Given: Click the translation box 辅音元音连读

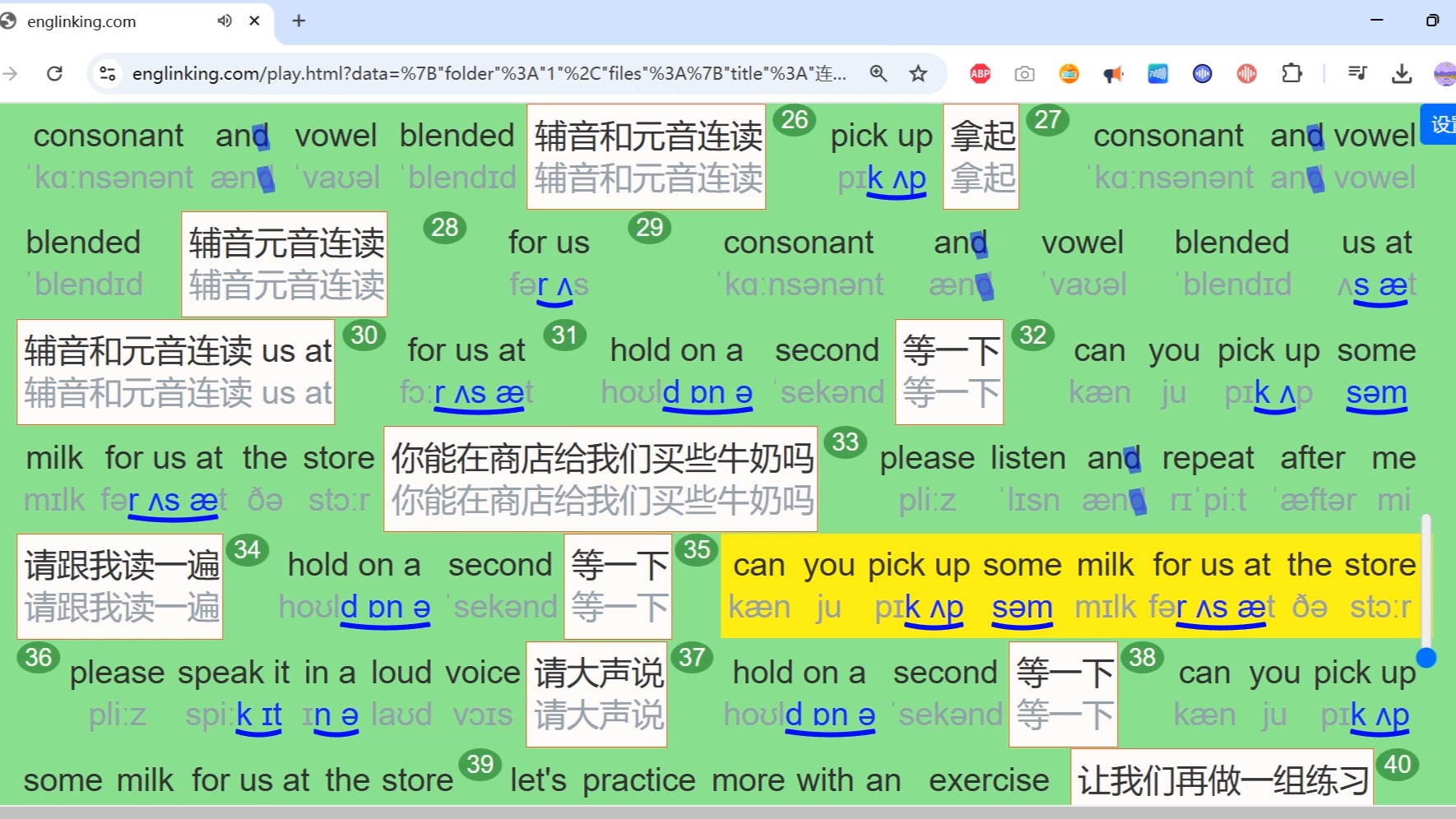Looking at the screenshot, I should tap(285, 264).
